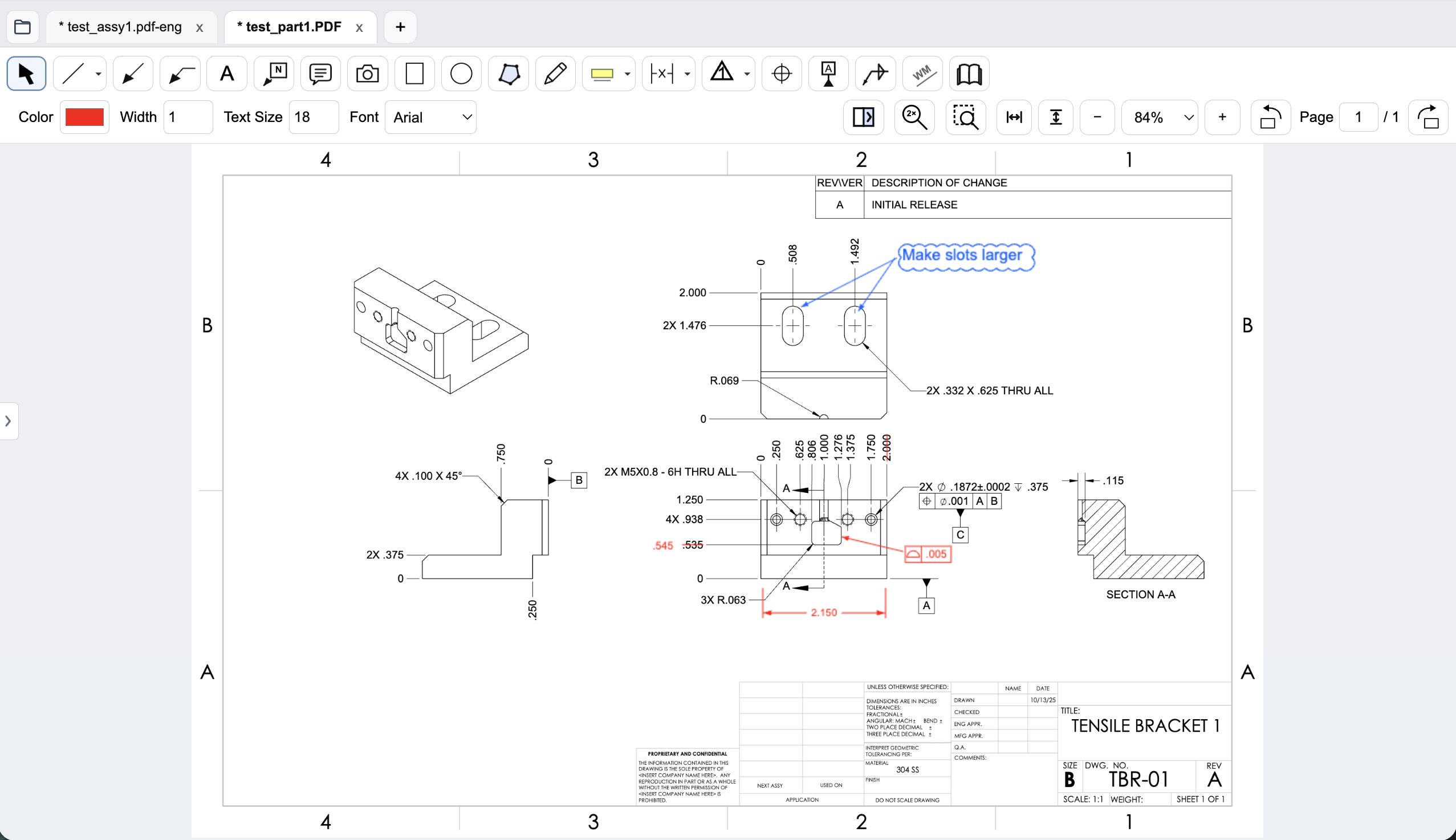The height and width of the screenshot is (840, 1456).
Task: Click the fit to height button
Action: click(x=1055, y=117)
